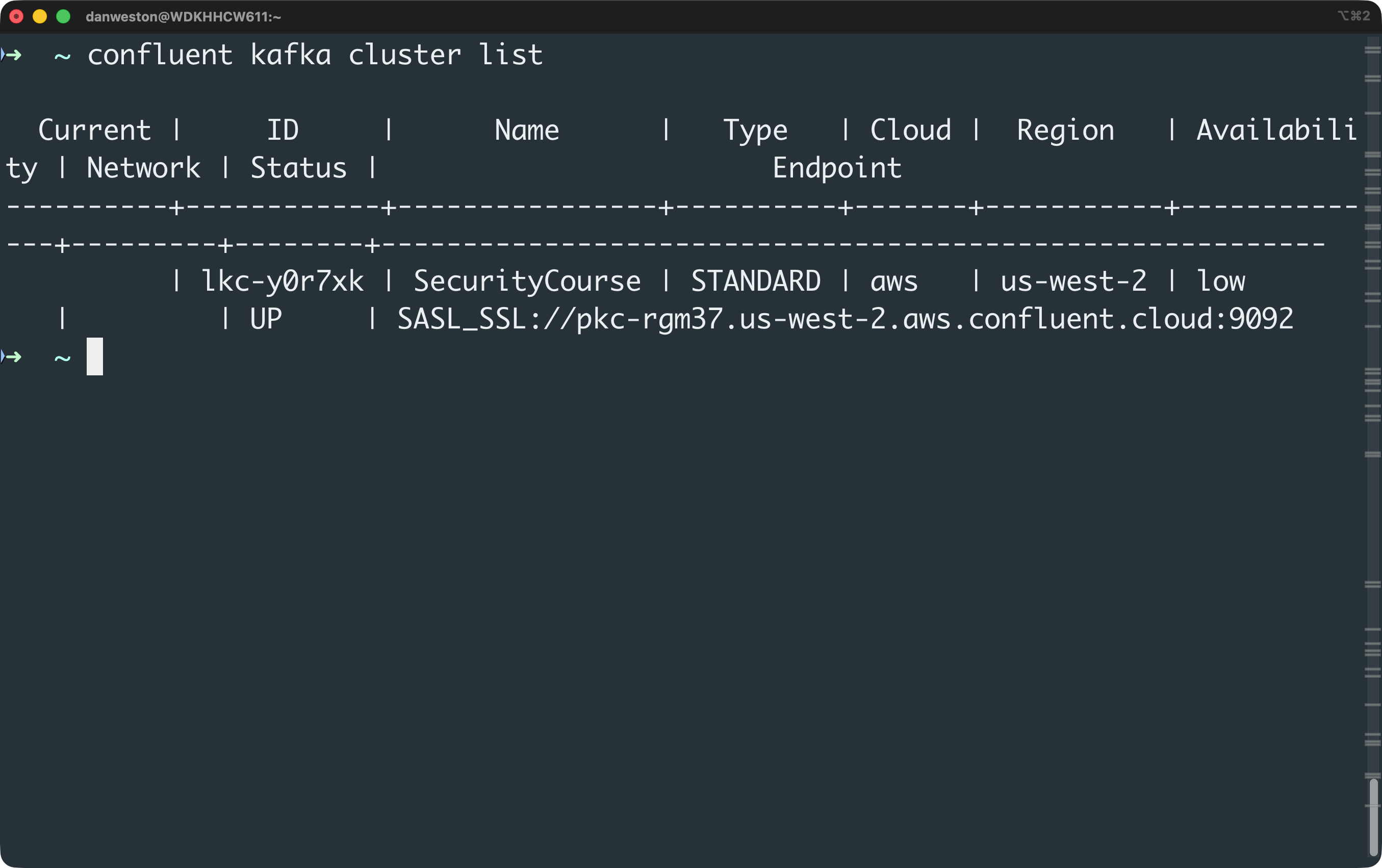The width and height of the screenshot is (1382, 868).
Task: Click the terminal window close icon
Action: (17, 17)
